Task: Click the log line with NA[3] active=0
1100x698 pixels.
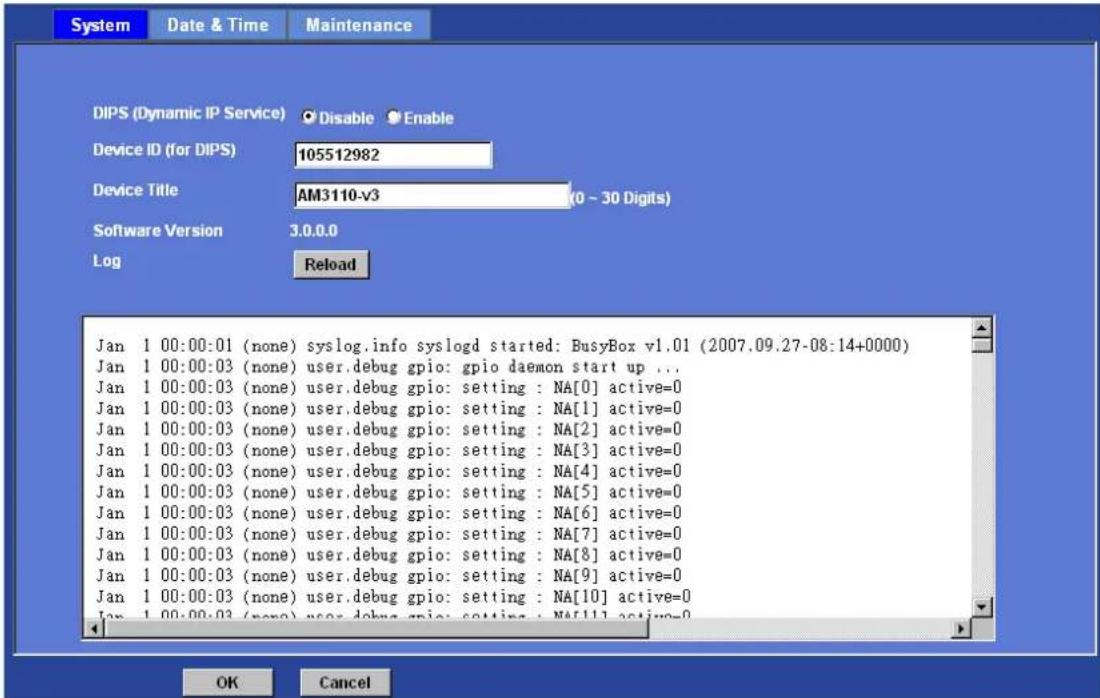Action: [389, 450]
